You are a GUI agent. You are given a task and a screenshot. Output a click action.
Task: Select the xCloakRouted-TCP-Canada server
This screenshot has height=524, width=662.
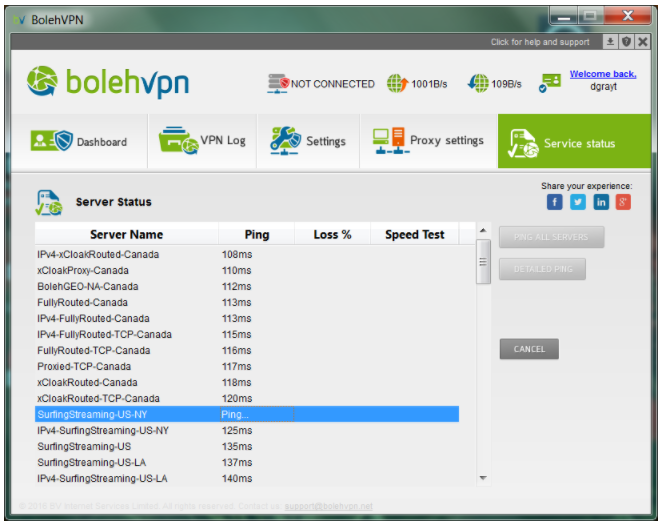[247, 399]
